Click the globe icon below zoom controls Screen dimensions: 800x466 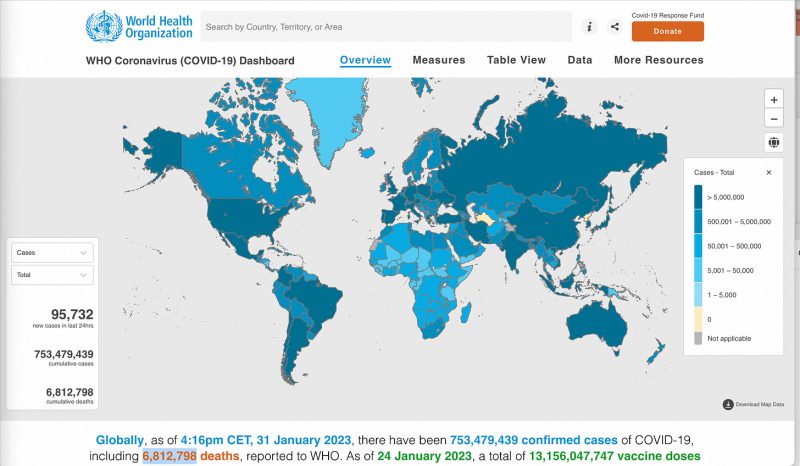tap(773, 143)
